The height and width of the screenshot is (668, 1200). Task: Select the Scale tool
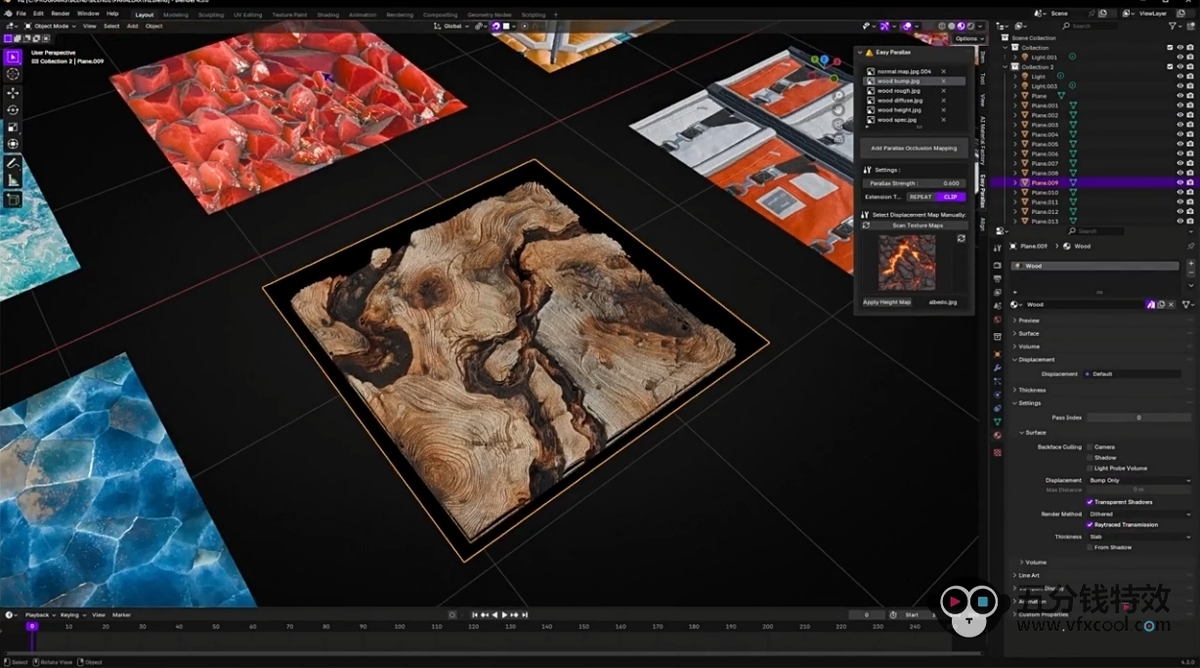13,127
